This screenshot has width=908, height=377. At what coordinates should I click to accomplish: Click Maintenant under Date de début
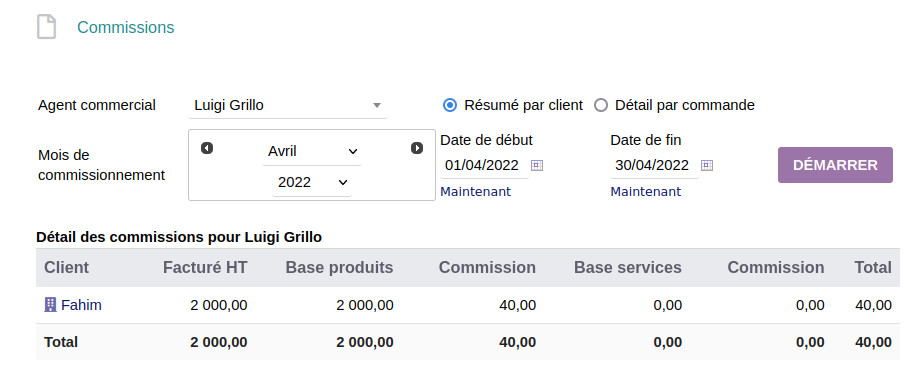[475, 192]
